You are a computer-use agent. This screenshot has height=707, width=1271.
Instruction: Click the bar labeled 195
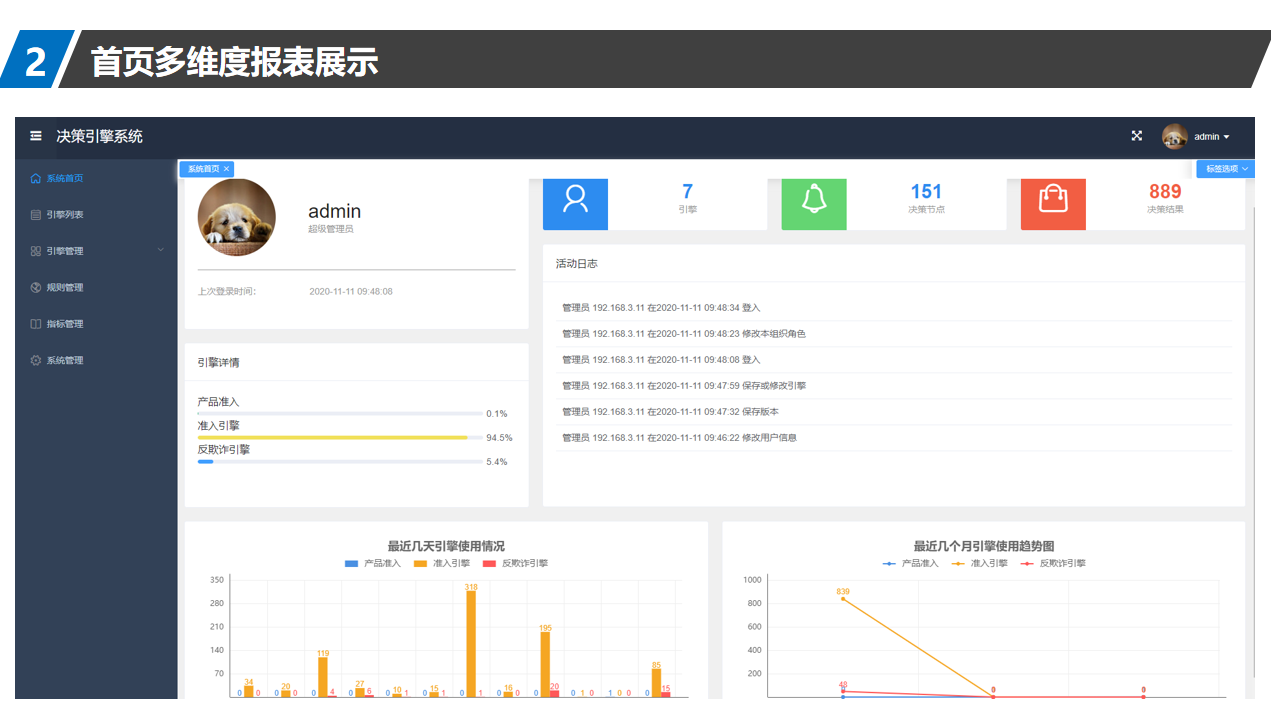click(545, 664)
